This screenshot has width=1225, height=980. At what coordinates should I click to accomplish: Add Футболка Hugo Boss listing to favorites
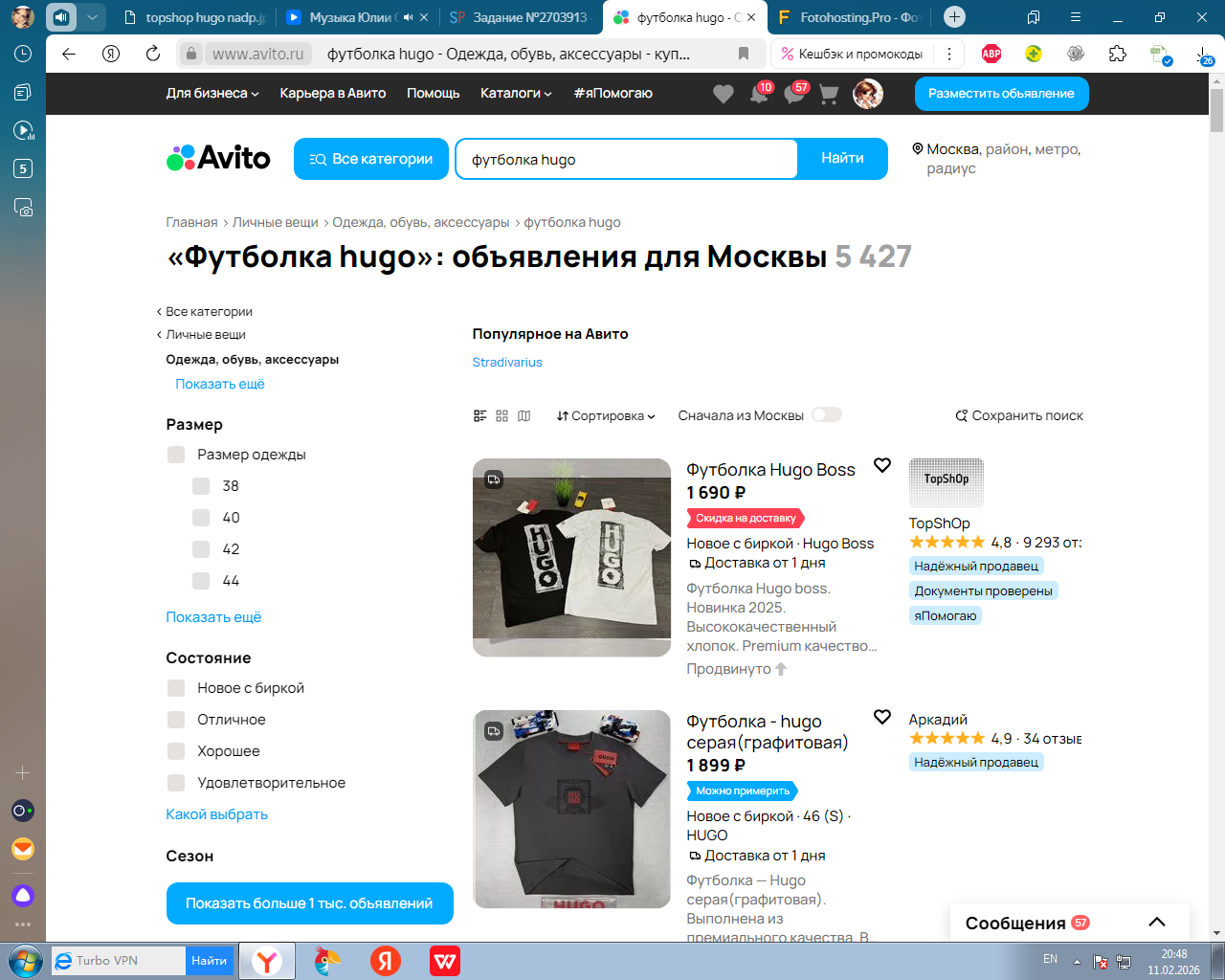point(882,466)
